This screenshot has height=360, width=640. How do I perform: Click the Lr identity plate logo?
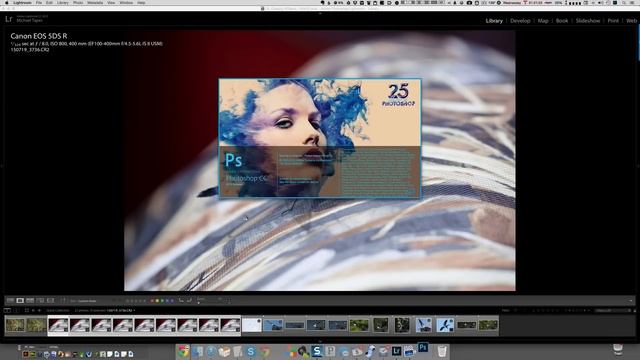coord(9,19)
